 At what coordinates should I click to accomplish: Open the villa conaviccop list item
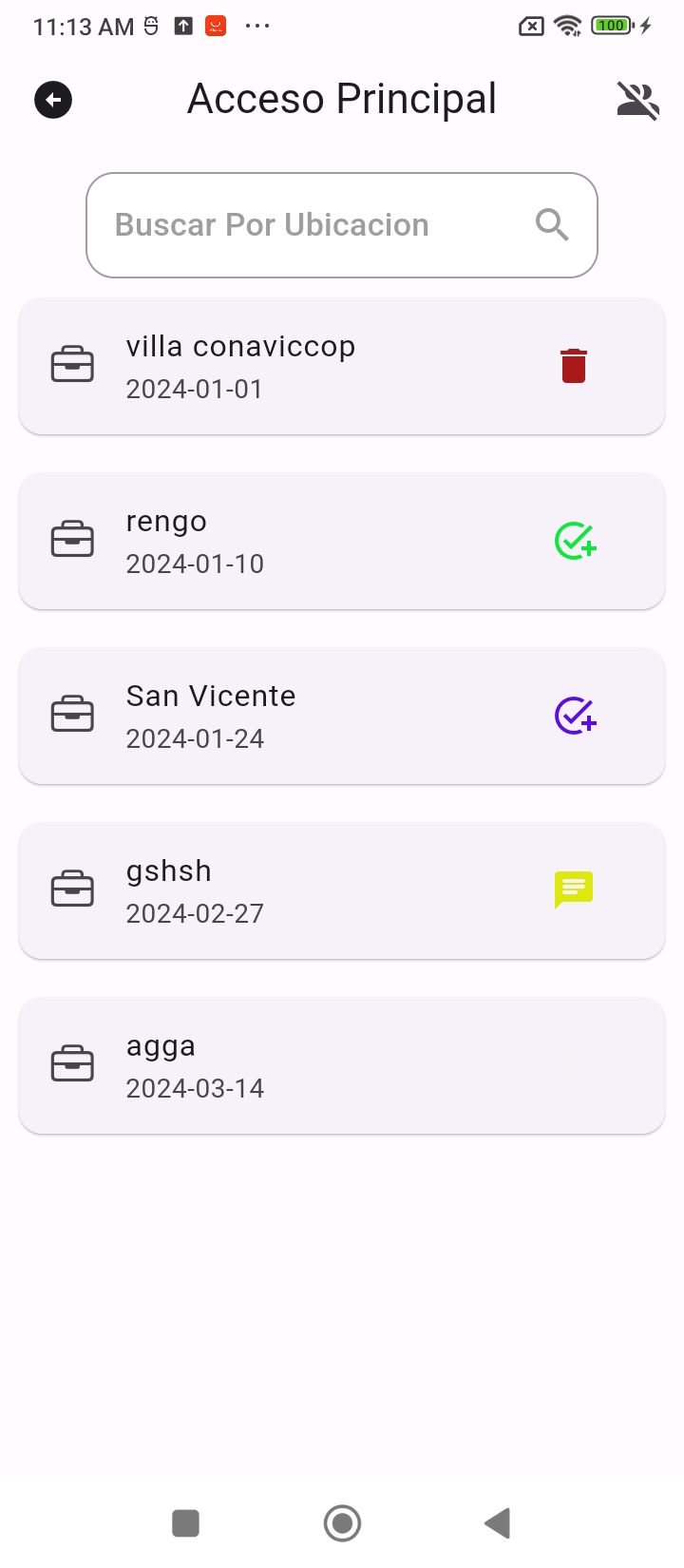click(x=313, y=367)
